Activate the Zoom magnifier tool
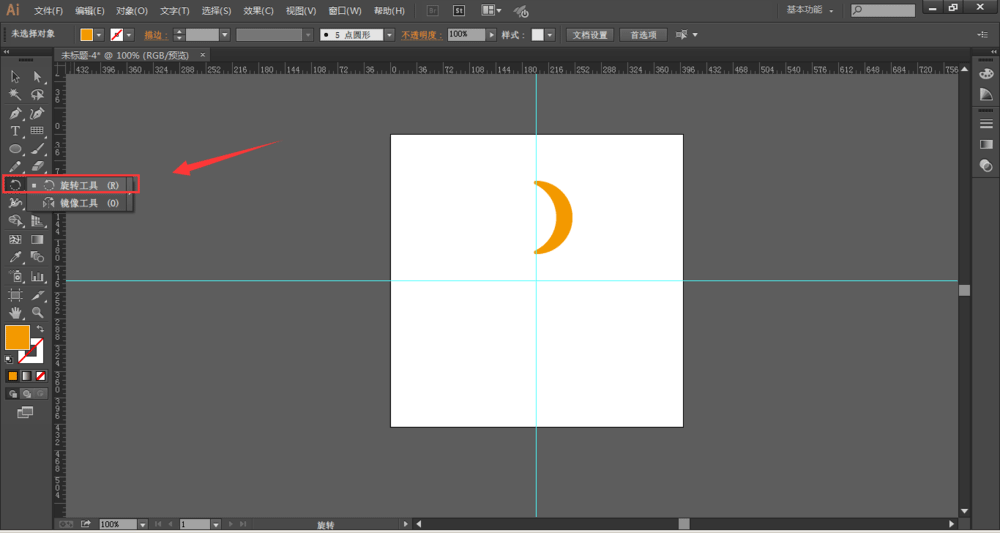 38,313
